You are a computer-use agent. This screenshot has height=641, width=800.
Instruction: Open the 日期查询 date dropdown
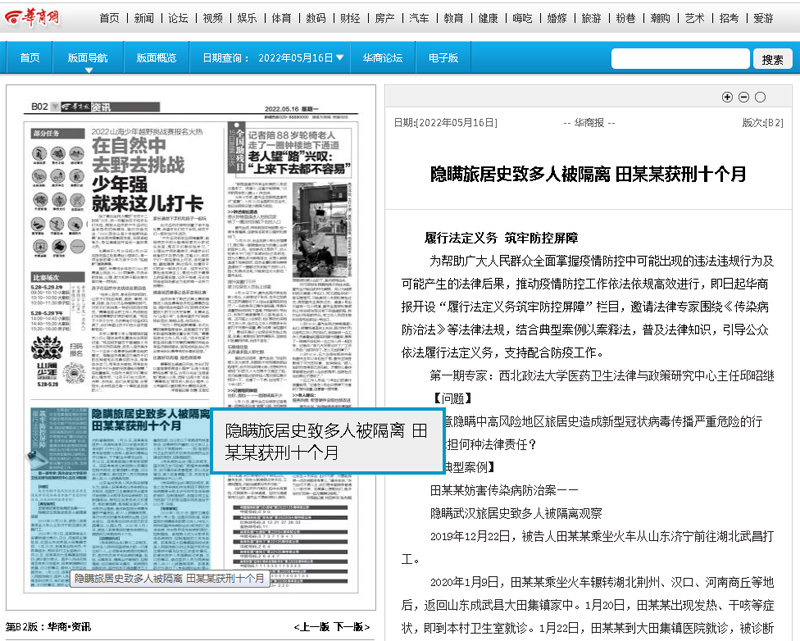coord(274,58)
